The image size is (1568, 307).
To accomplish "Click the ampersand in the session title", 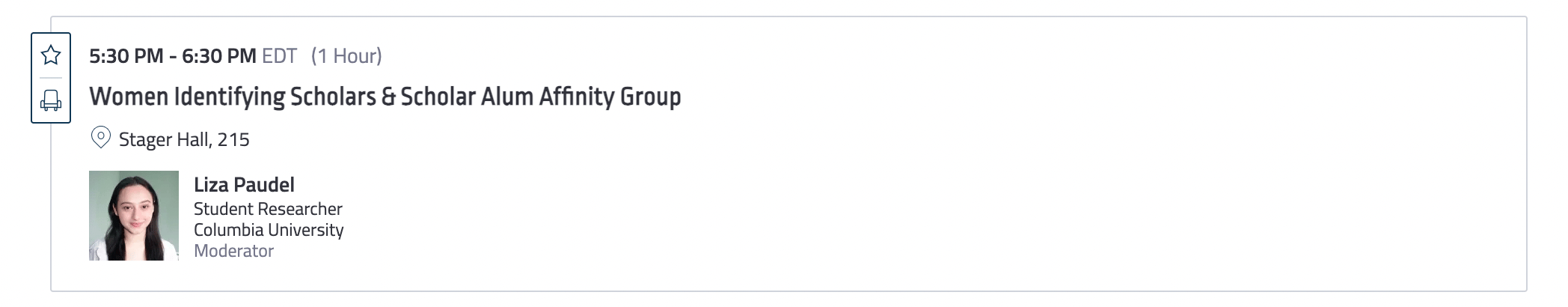I will [x=388, y=97].
